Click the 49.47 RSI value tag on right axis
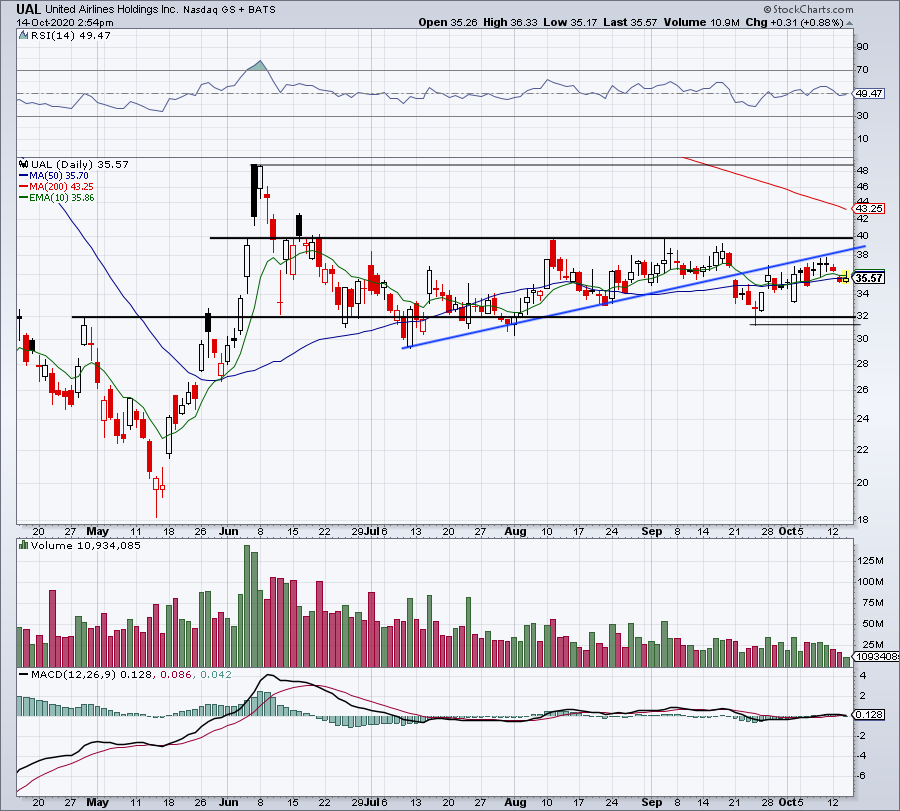The height and width of the screenshot is (811, 900). pos(869,94)
